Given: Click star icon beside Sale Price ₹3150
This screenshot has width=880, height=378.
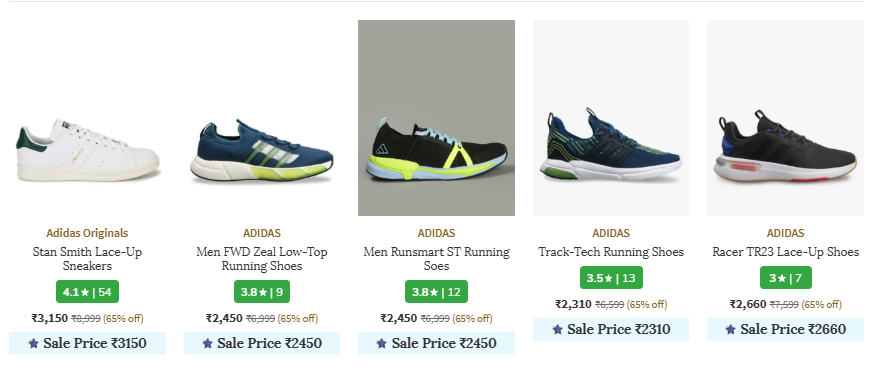Looking at the screenshot, I should (34, 343).
